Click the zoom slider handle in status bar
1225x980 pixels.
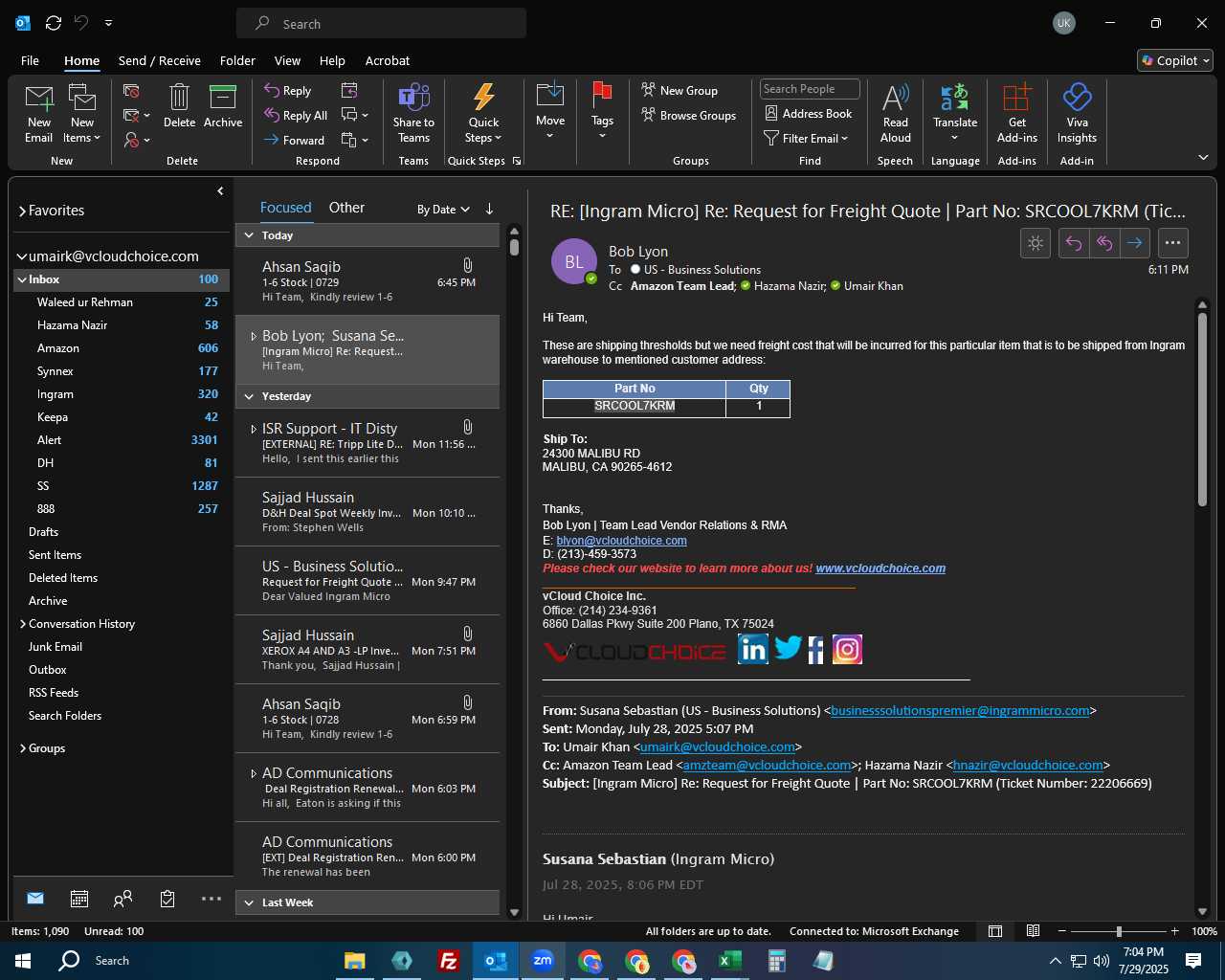(1119, 931)
